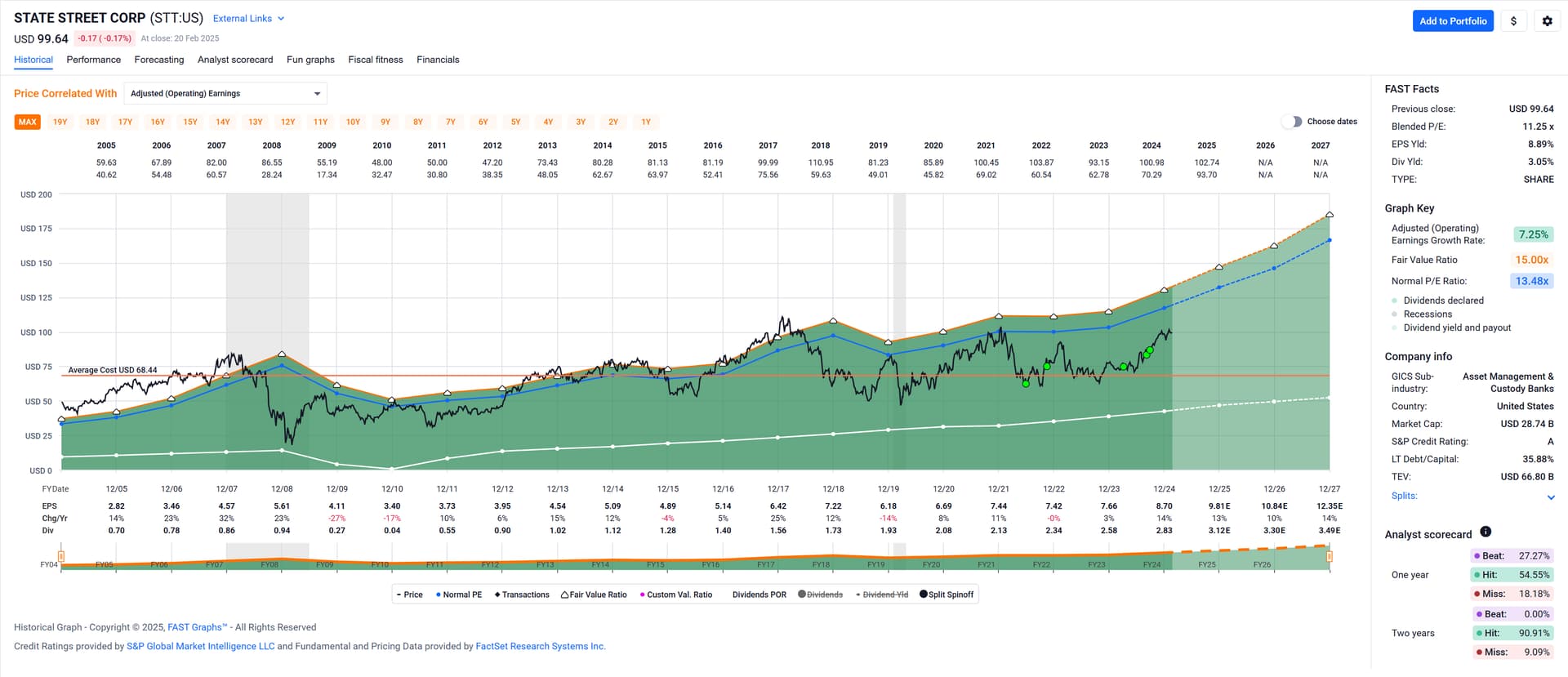Image resolution: width=1568 pixels, height=677 pixels.
Task: Toggle Custom Val. Ratio legend item
Action: (676, 595)
